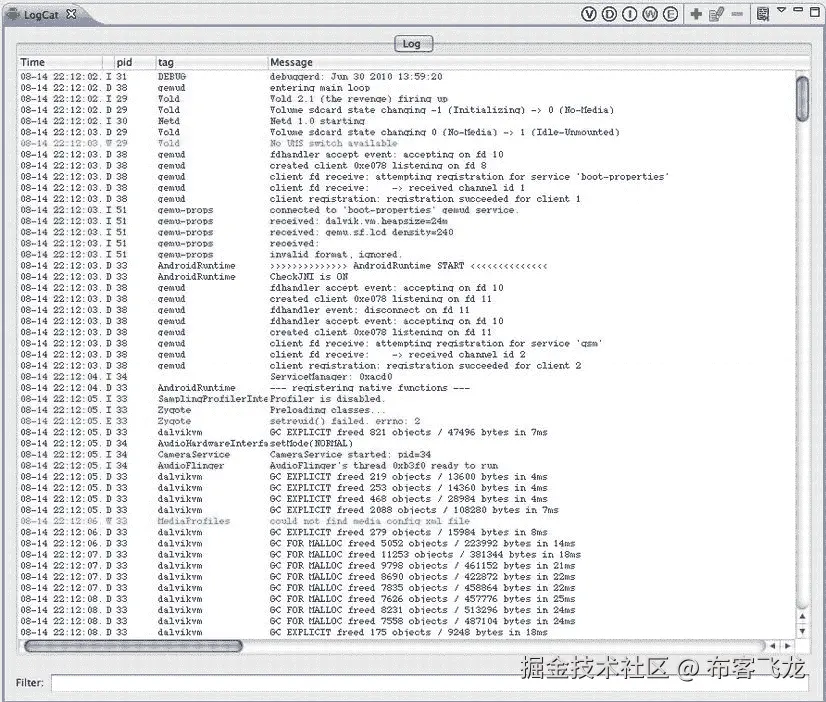Click the pid column header
The width and height of the screenshot is (826, 702).
click(135, 62)
